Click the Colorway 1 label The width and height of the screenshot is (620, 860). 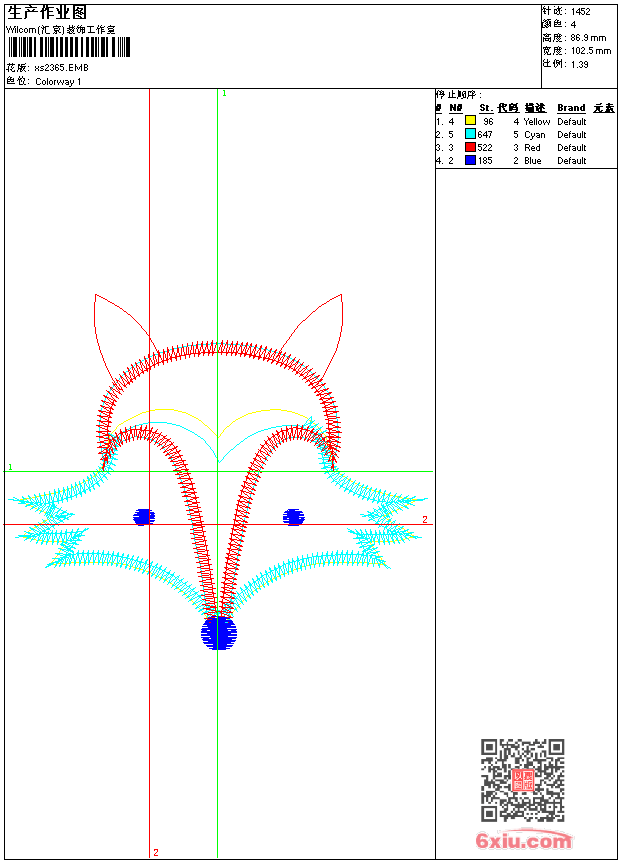[x=58, y=82]
